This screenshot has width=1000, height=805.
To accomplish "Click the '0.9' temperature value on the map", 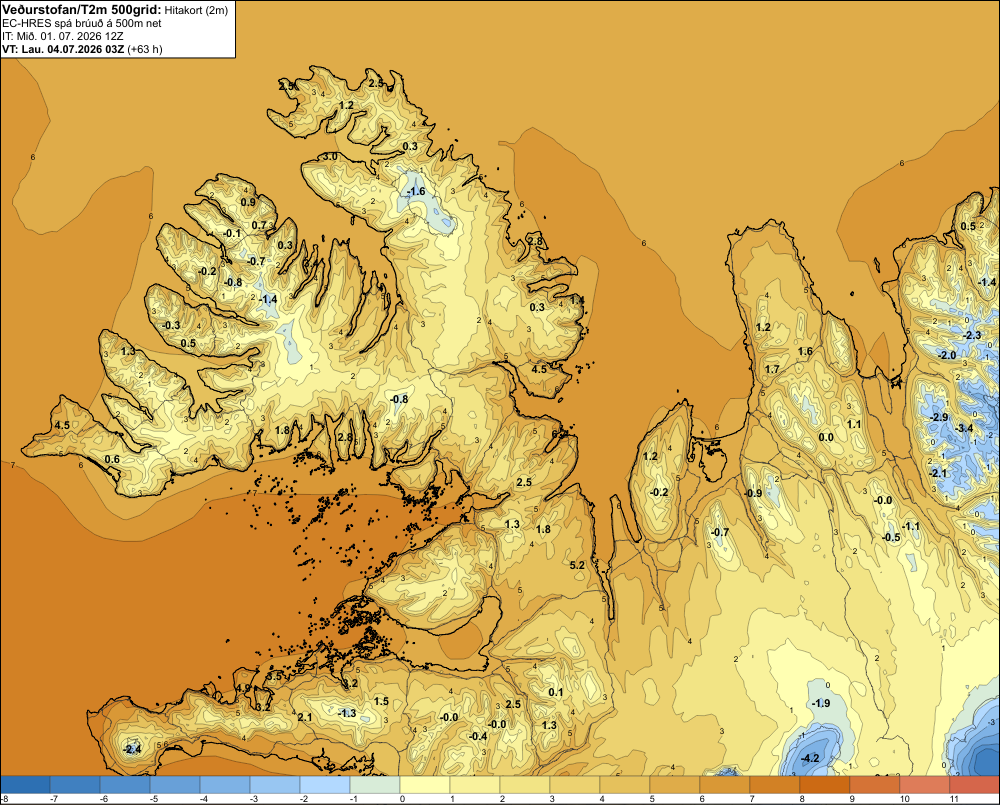I will pyautogui.click(x=247, y=202).
